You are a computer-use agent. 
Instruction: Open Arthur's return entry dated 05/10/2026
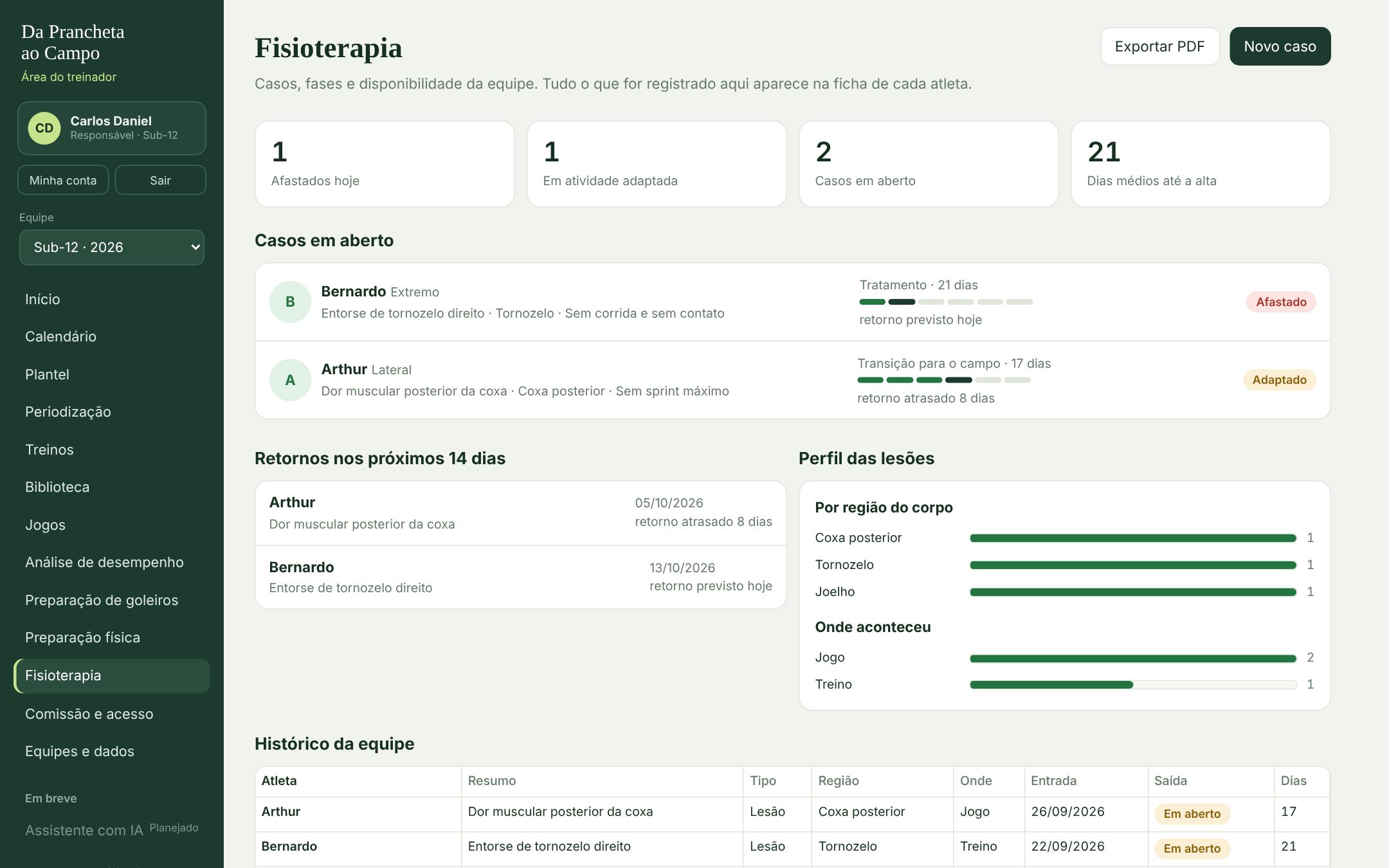[521, 513]
